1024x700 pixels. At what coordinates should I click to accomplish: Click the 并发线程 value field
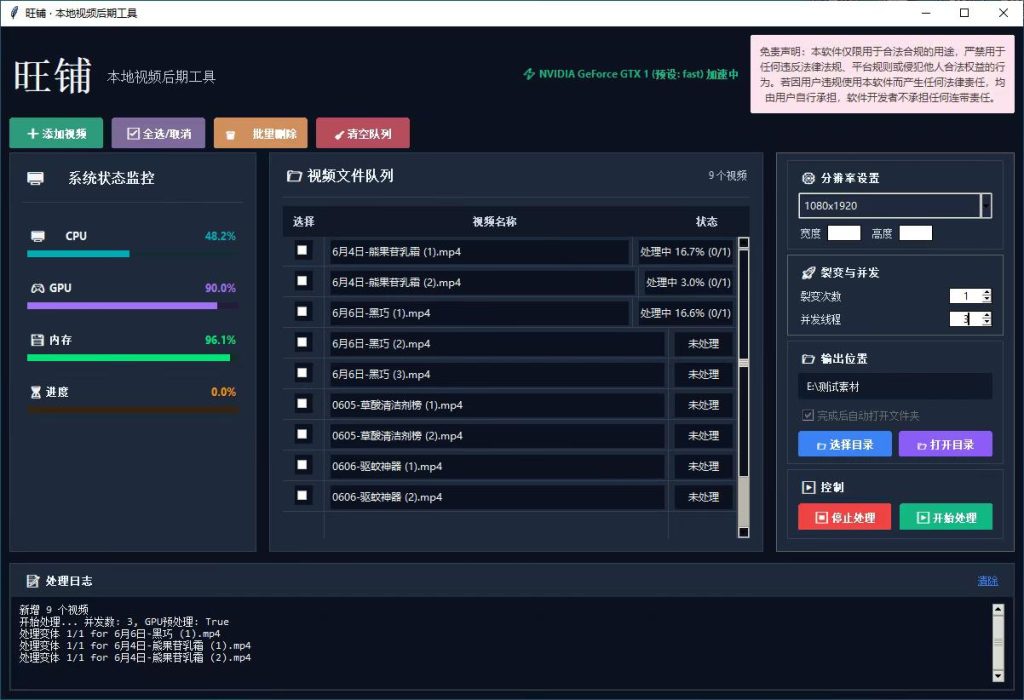(x=966, y=319)
